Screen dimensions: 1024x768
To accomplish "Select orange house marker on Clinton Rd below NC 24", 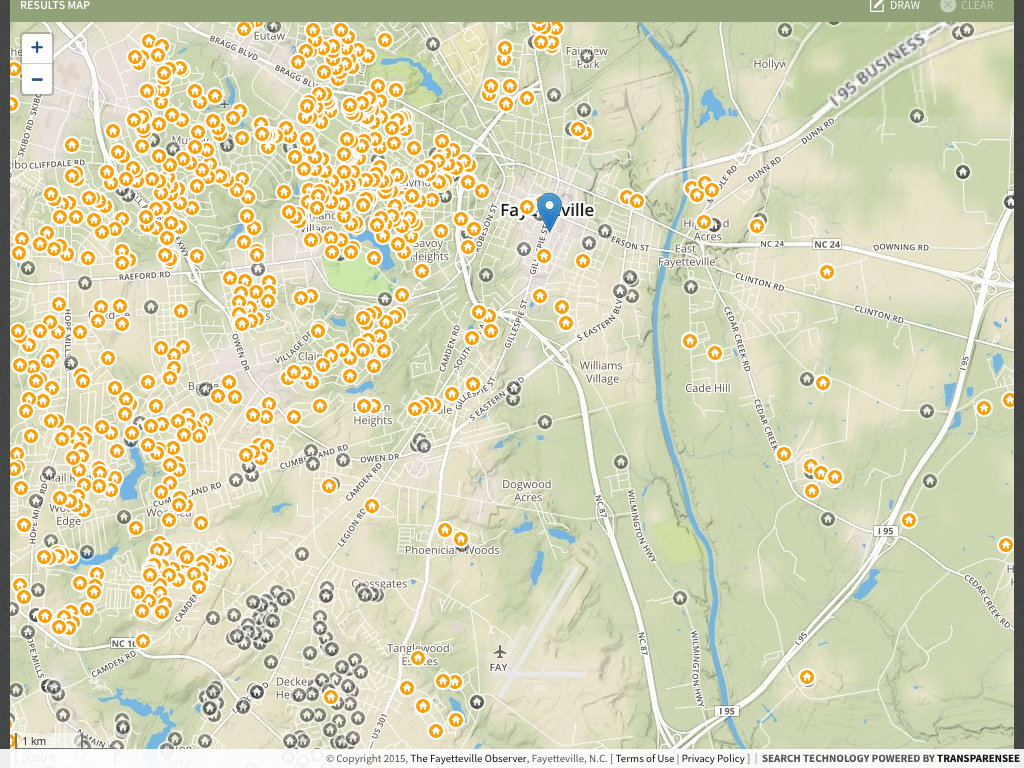I will 827,272.
